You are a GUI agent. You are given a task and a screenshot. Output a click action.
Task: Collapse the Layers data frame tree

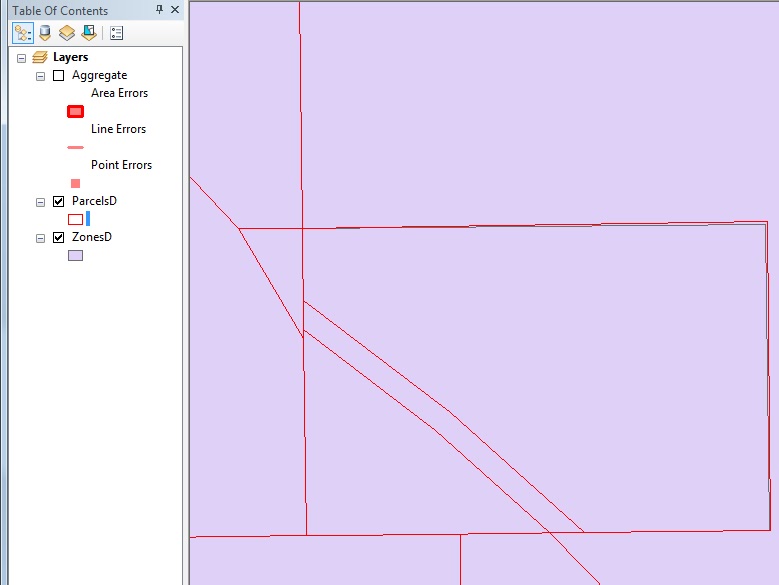click(x=21, y=58)
